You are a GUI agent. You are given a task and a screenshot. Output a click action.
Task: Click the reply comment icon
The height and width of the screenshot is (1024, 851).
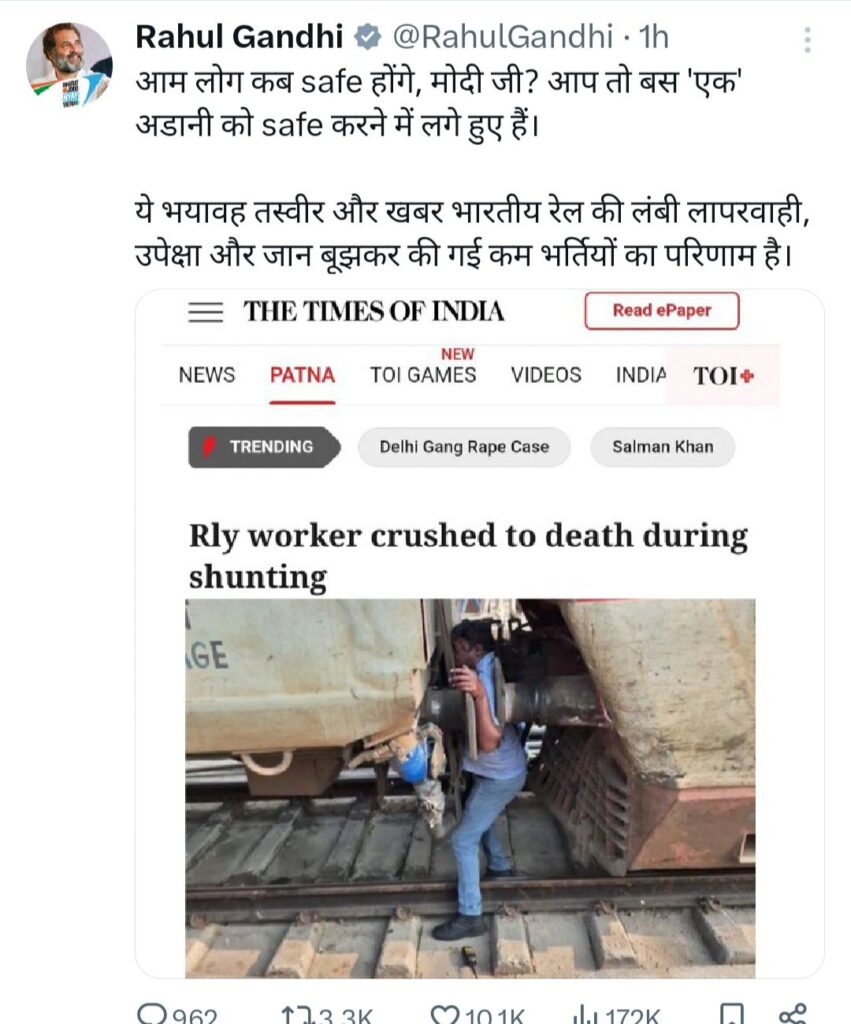152,1015
